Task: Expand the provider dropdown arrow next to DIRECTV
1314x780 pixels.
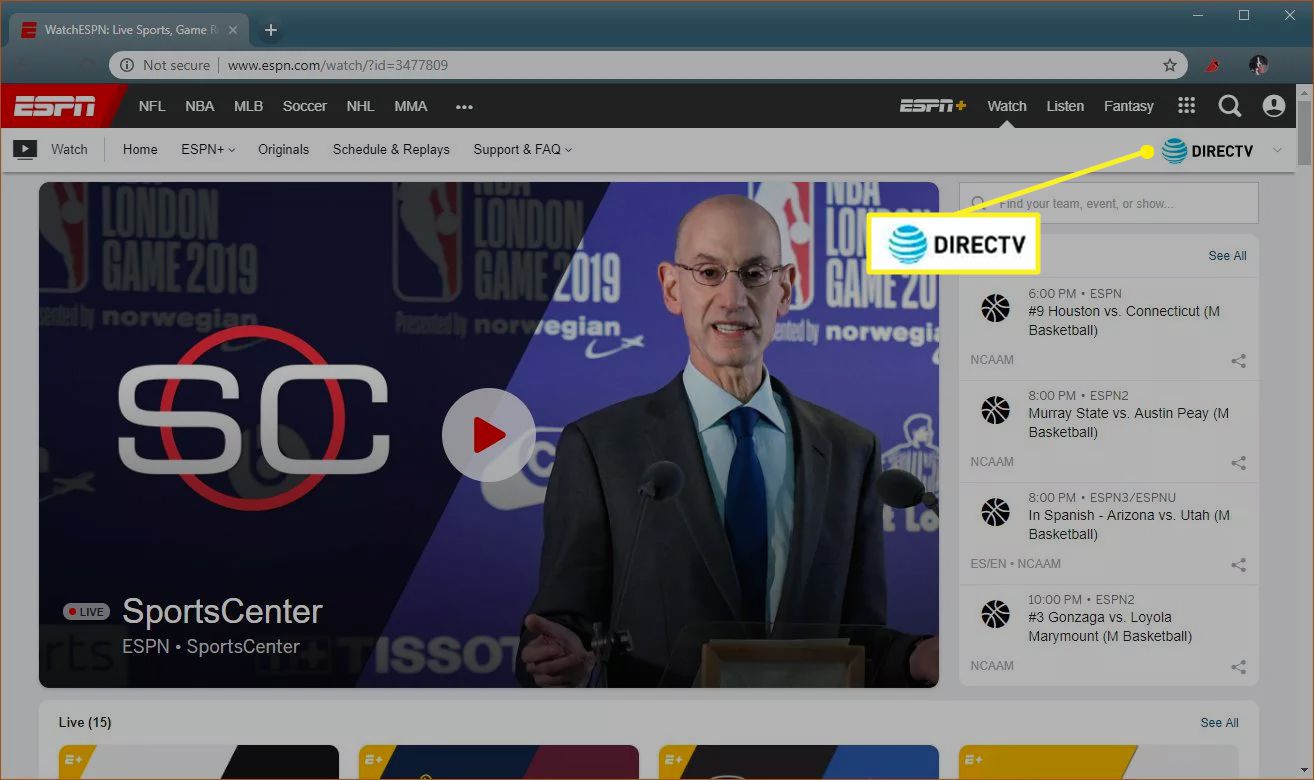Action: (1277, 151)
